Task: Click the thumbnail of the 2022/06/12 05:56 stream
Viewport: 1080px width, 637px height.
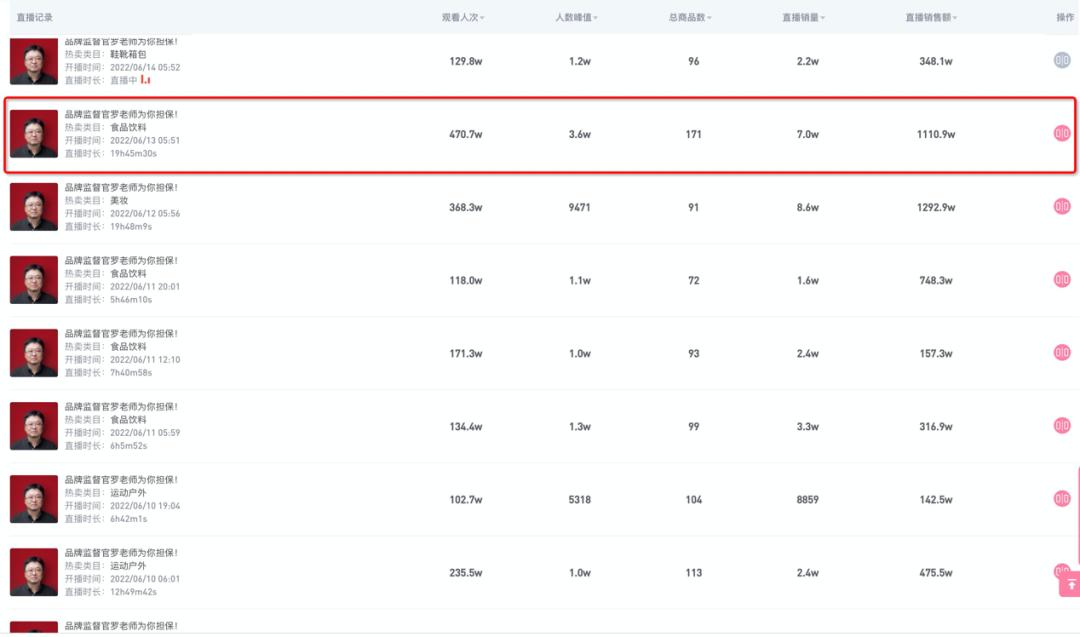Action: pyautogui.click(x=34, y=206)
